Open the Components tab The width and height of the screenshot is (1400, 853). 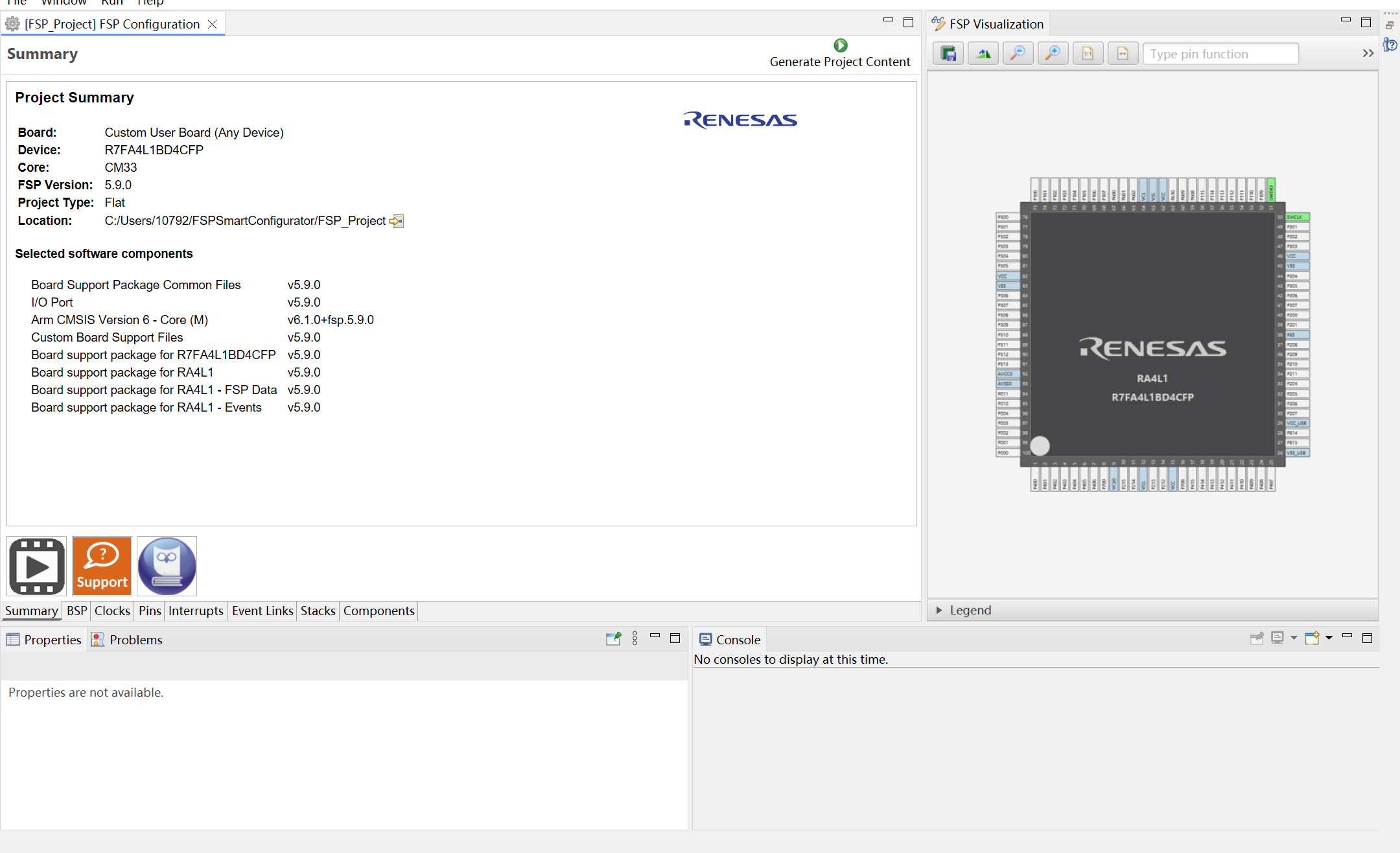tap(379, 611)
